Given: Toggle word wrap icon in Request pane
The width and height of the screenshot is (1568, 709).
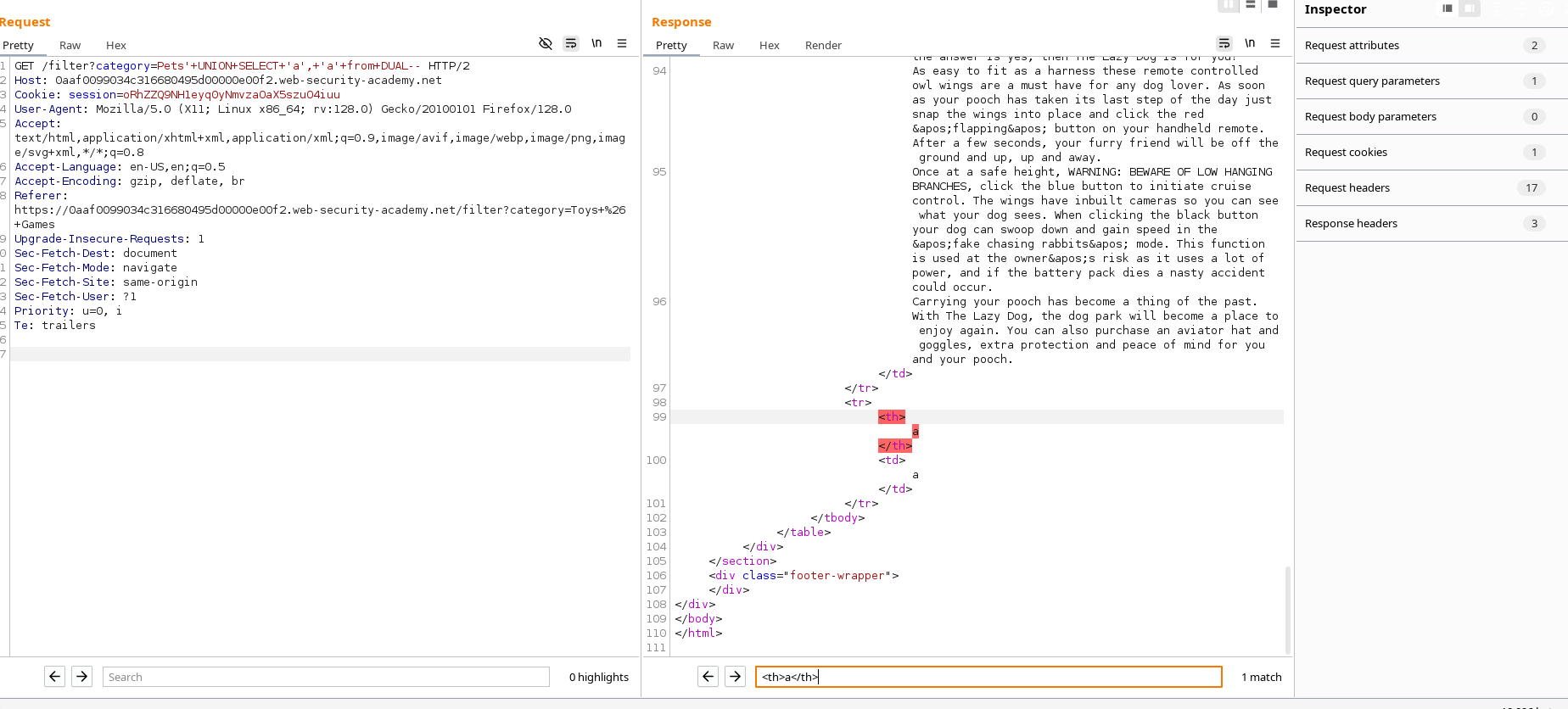Looking at the screenshot, I should (571, 43).
